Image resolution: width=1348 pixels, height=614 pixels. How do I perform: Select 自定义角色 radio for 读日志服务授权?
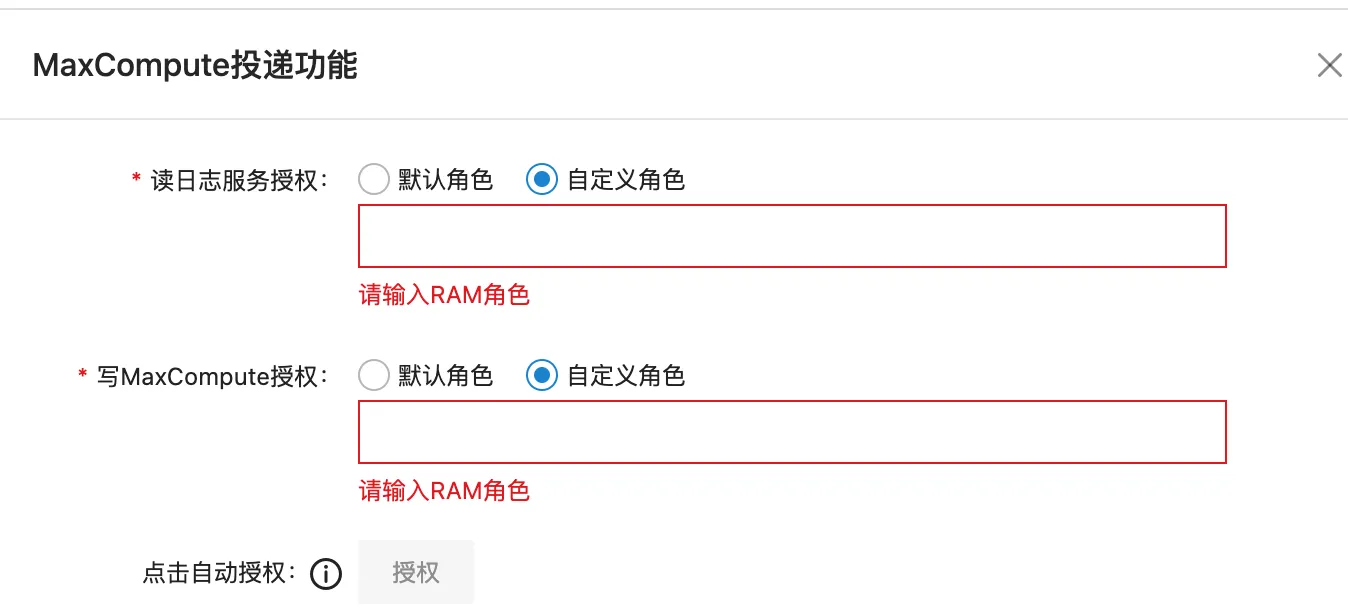(541, 180)
